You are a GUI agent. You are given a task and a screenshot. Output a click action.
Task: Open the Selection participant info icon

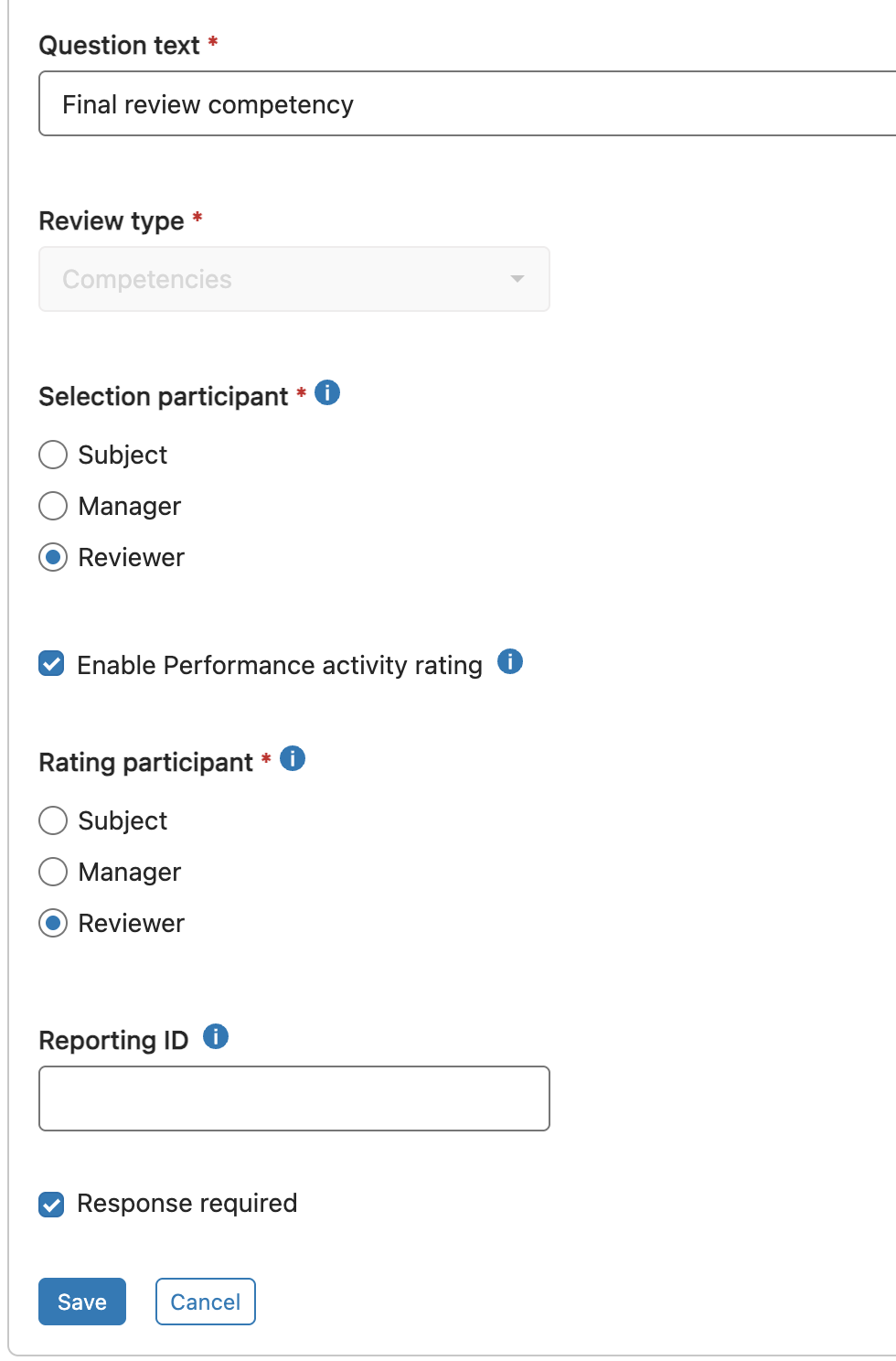(327, 393)
